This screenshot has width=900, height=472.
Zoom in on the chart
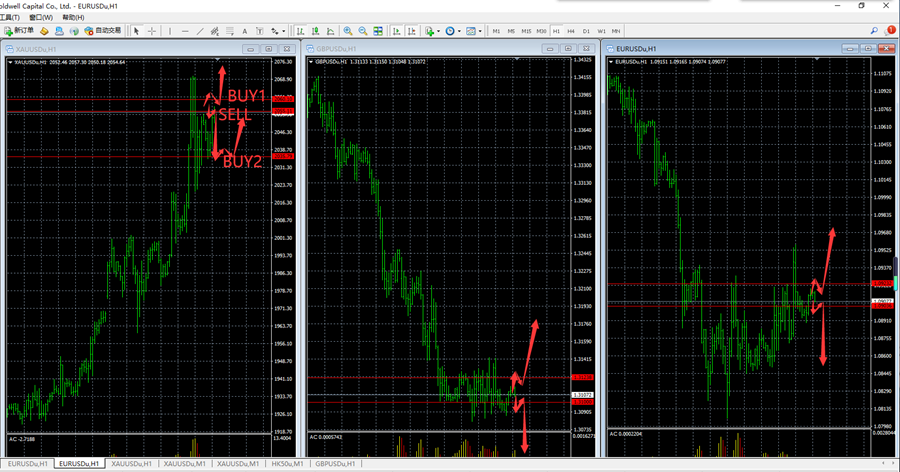(x=348, y=31)
